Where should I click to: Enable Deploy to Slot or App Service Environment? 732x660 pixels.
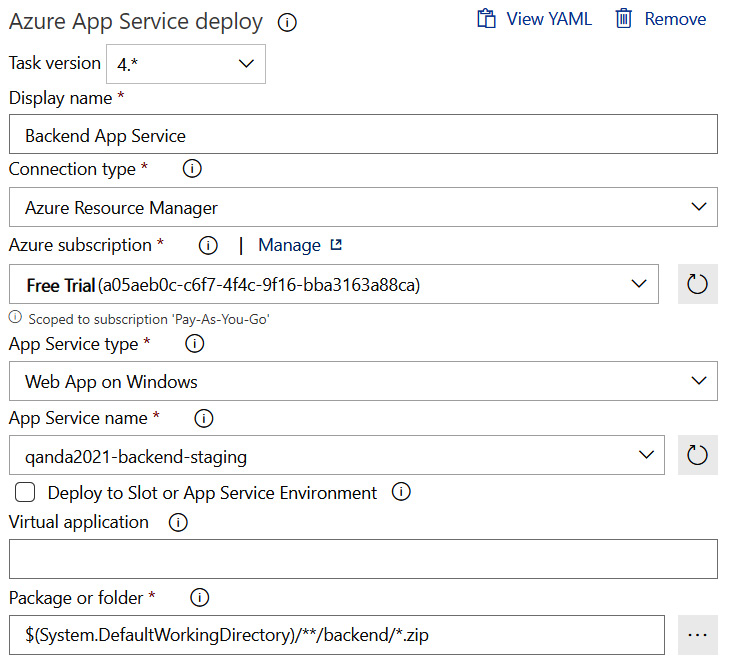(x=25, y=492)
